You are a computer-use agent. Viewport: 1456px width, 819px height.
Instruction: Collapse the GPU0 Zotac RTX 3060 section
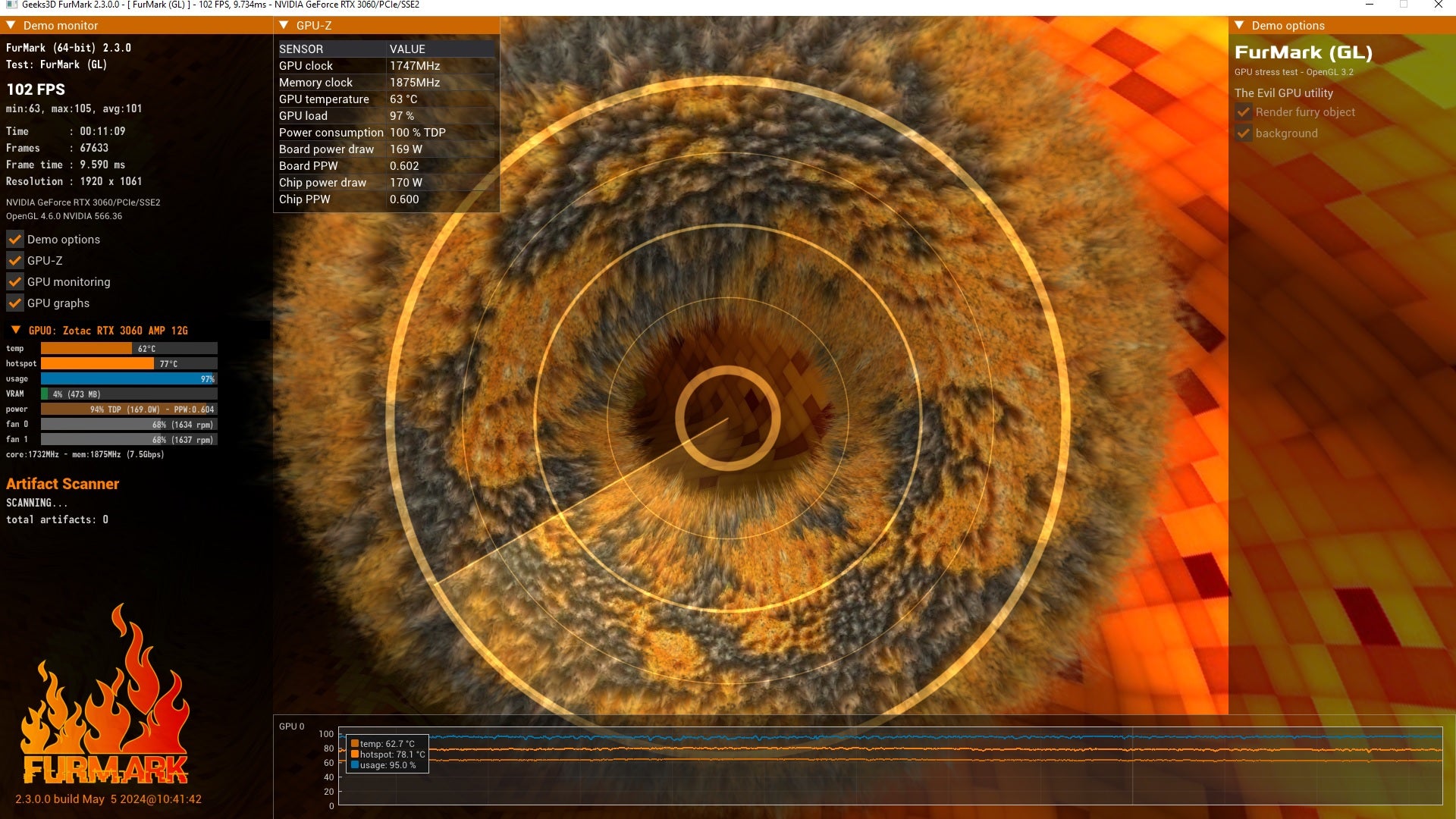point(16,330)
